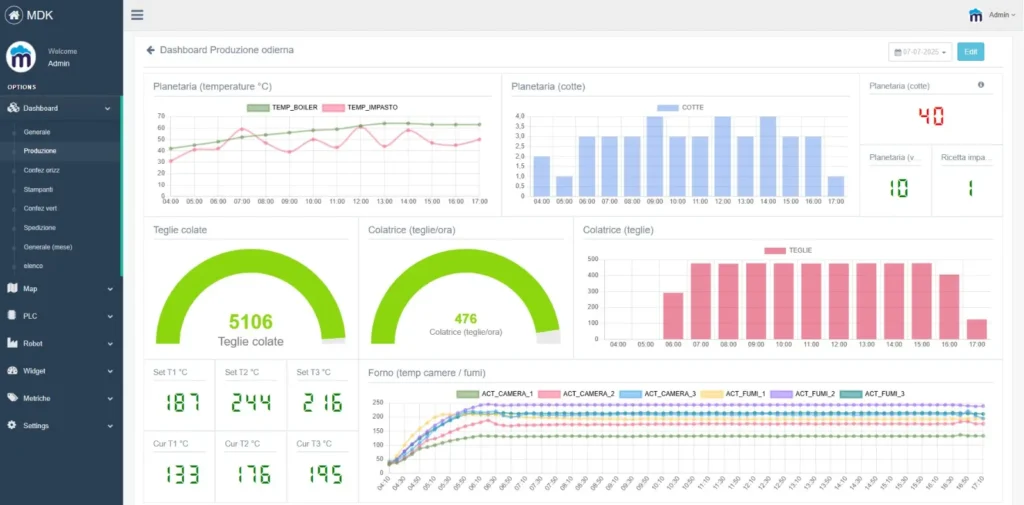
Task: Toggle TEMP_IMPASTO series in chart legend
Action: pos(333,107)
